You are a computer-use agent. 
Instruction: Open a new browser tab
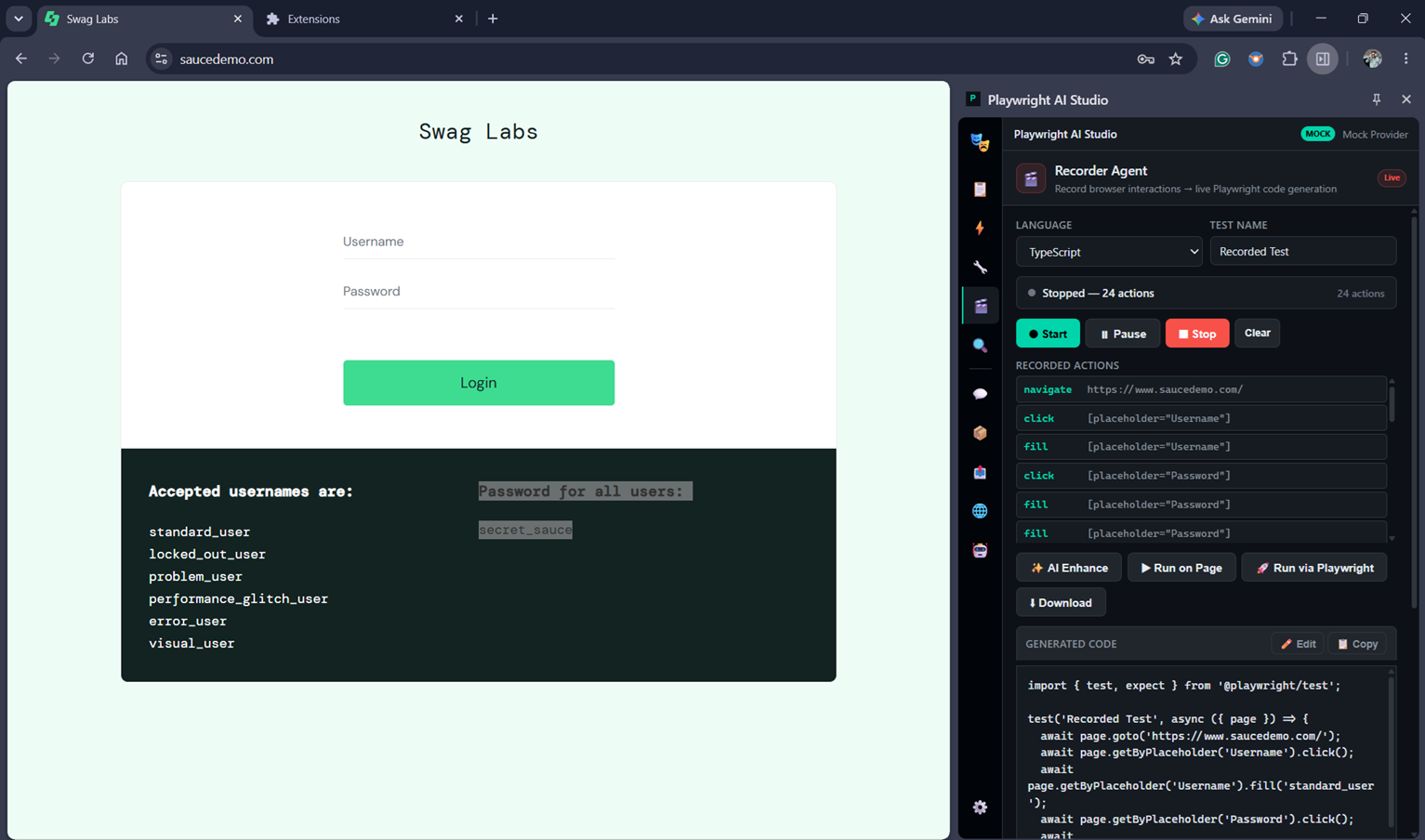click(x=493, y=19)
